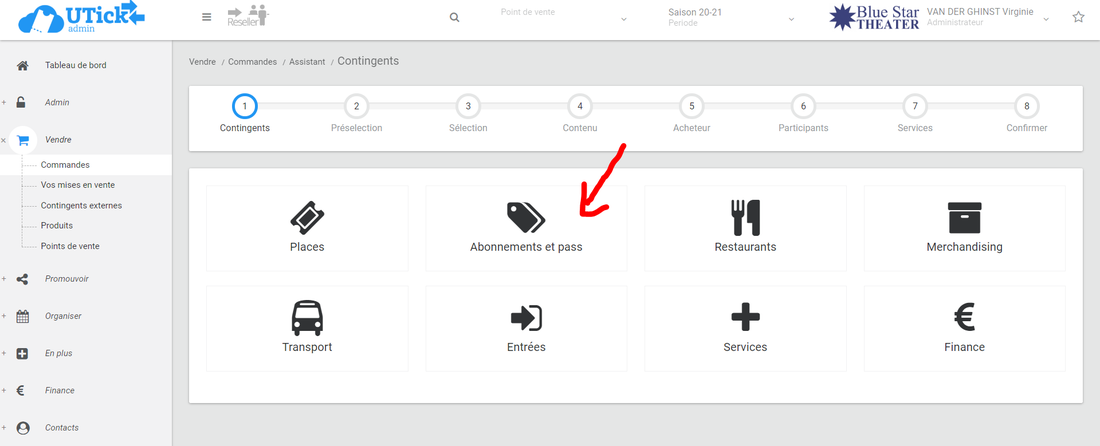The width and height of the screenshot is (1100, 446).
Task: Click the Entrées sign-in arrow icon
Action: coord(526,318)
